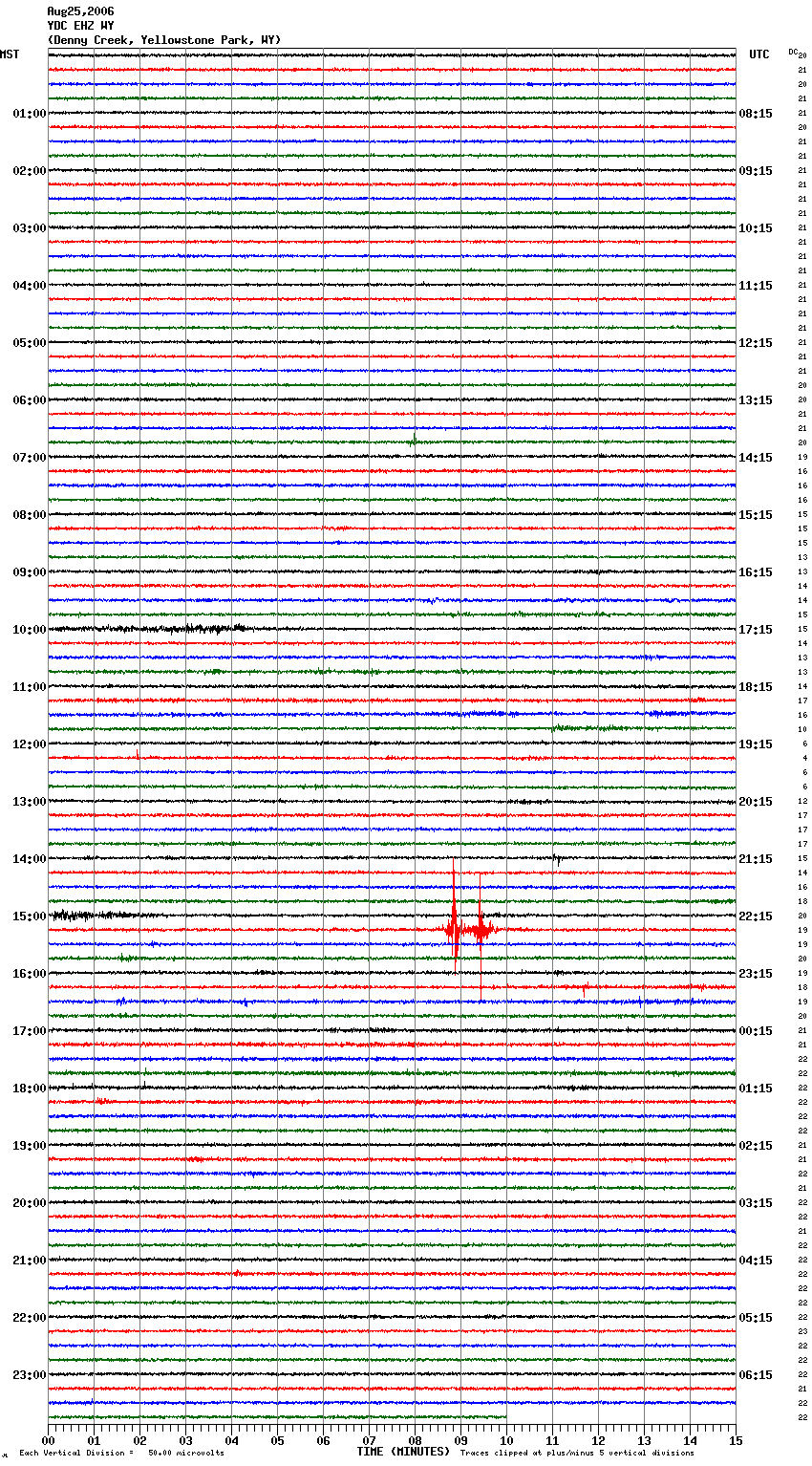Click the UTC timezone label
812x1466 pixels.
coord(759,54)
